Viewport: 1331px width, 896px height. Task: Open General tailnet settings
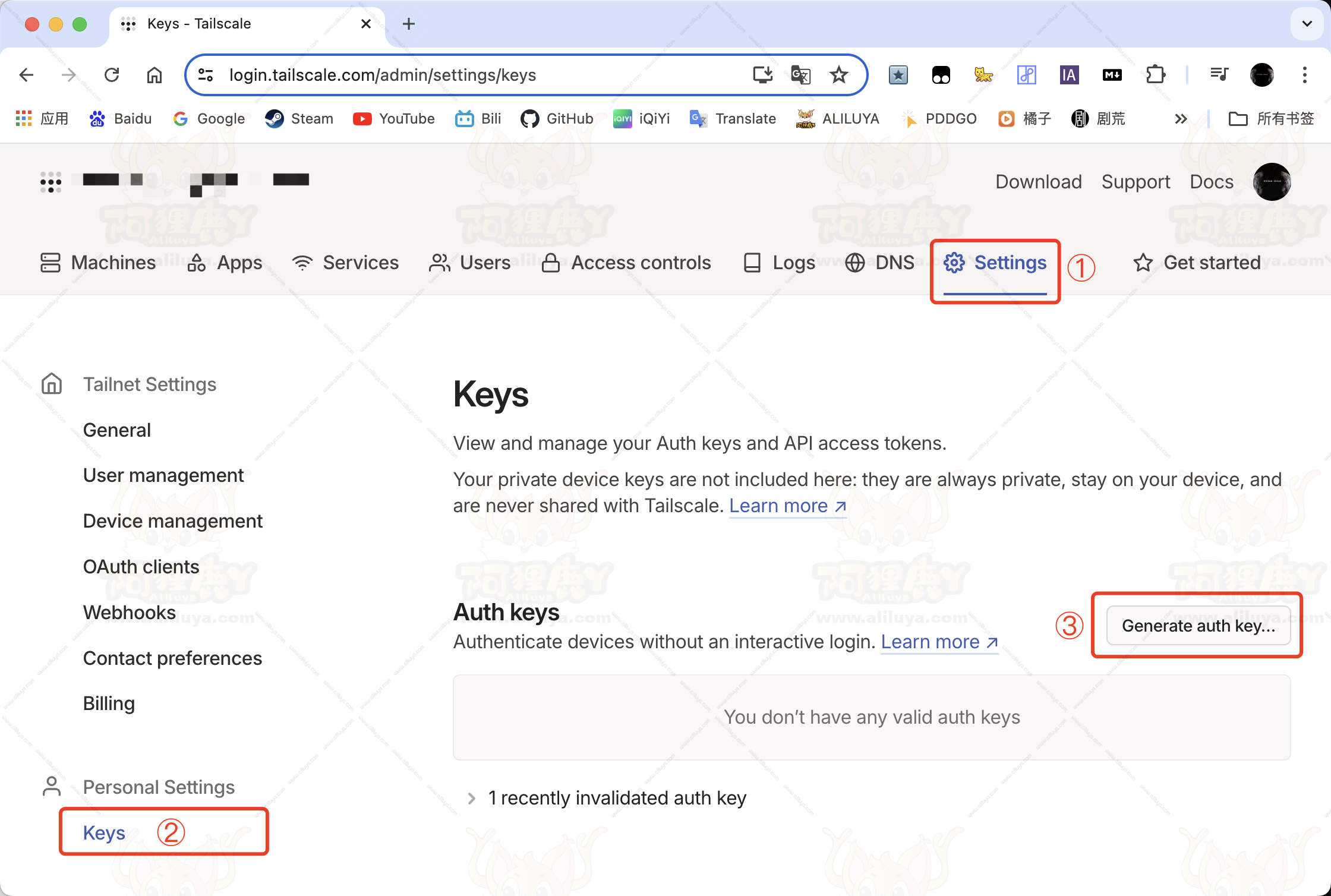pyautogui.click(x=117, y=430)
